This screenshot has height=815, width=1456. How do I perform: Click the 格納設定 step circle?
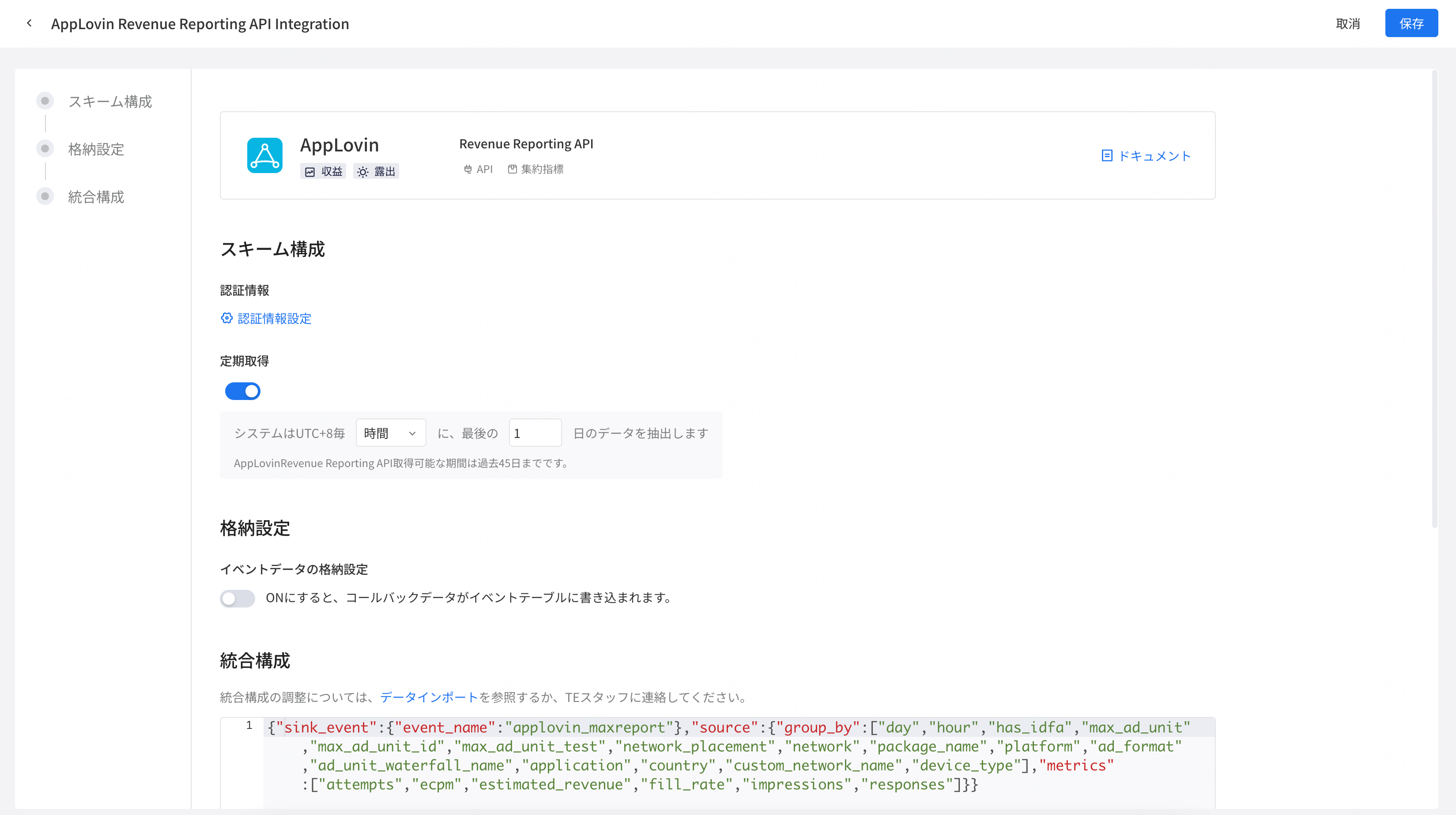point(45,149)
